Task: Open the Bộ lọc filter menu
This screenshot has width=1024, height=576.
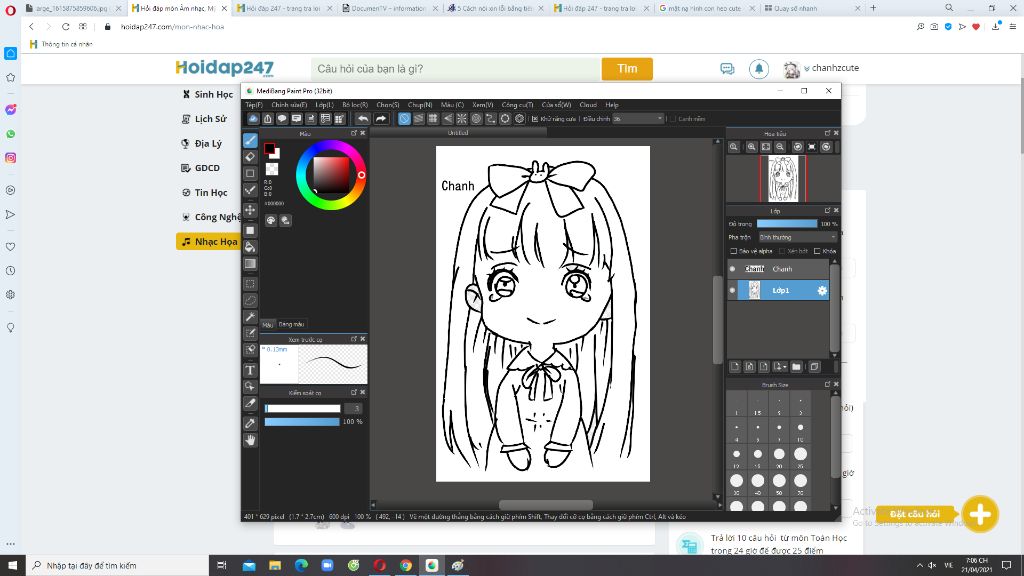Action: click(x=355, y=104)
